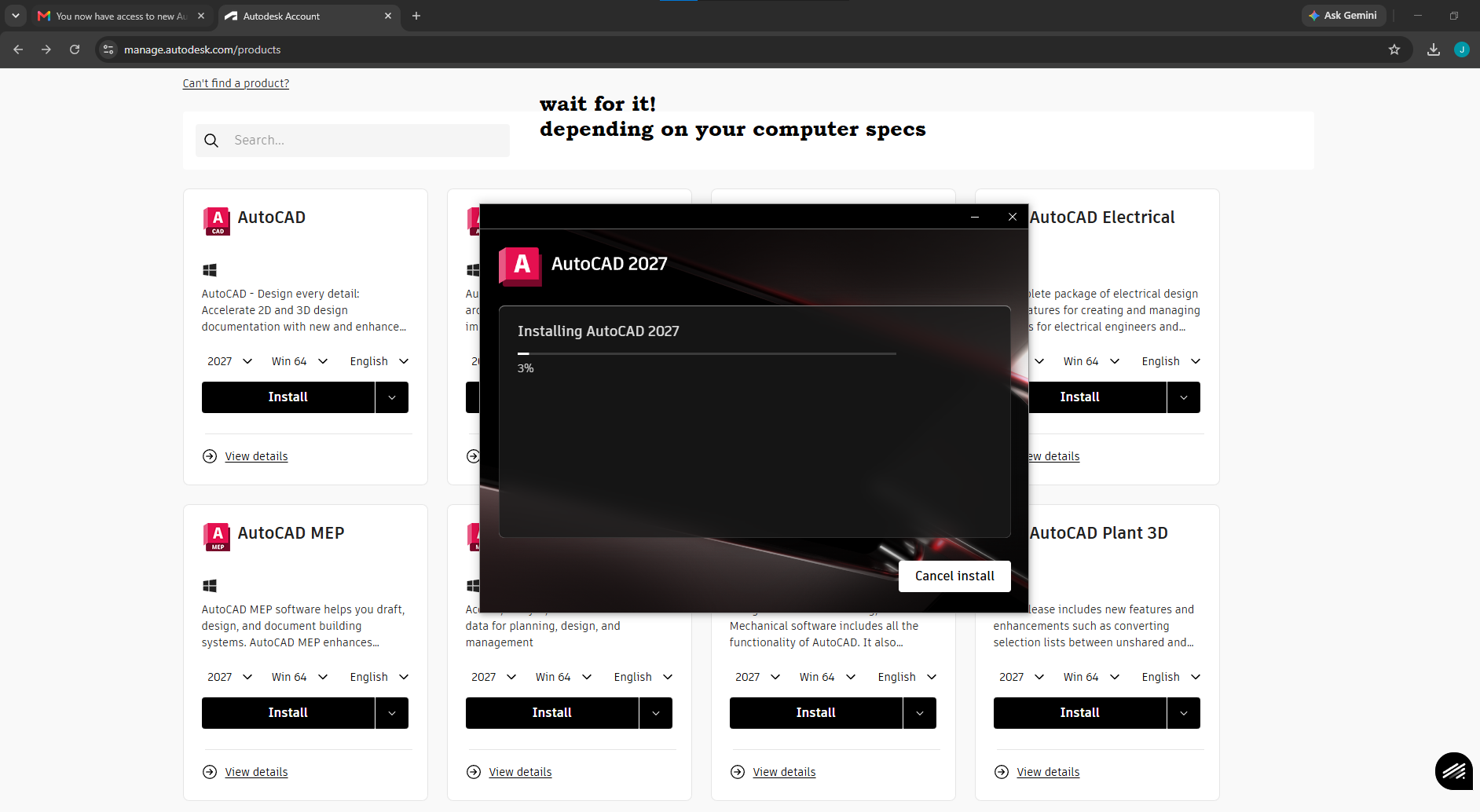This screenshot has height=812, width=1480.
Task: Minimize the AutoCAD 2027 installer window
Action: click(x=975, y=217)
